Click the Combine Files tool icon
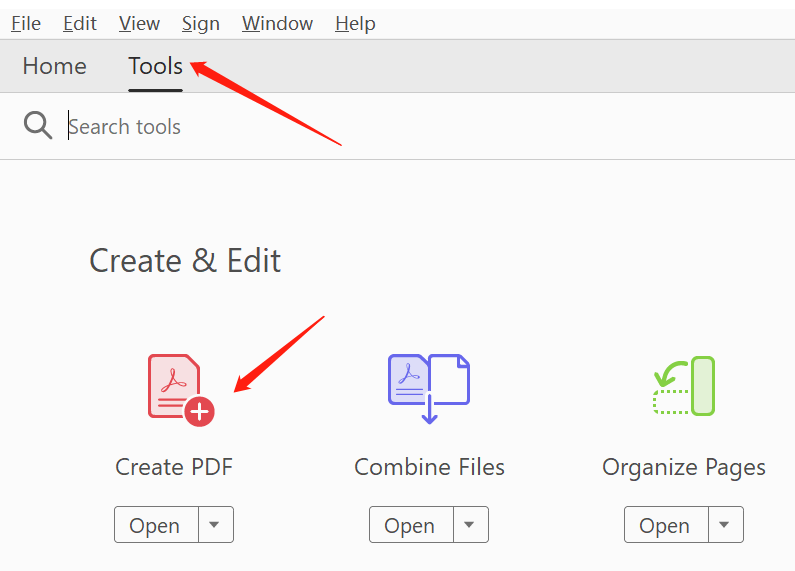This screenshot has height=571, width=795. (x=429, y=389)
